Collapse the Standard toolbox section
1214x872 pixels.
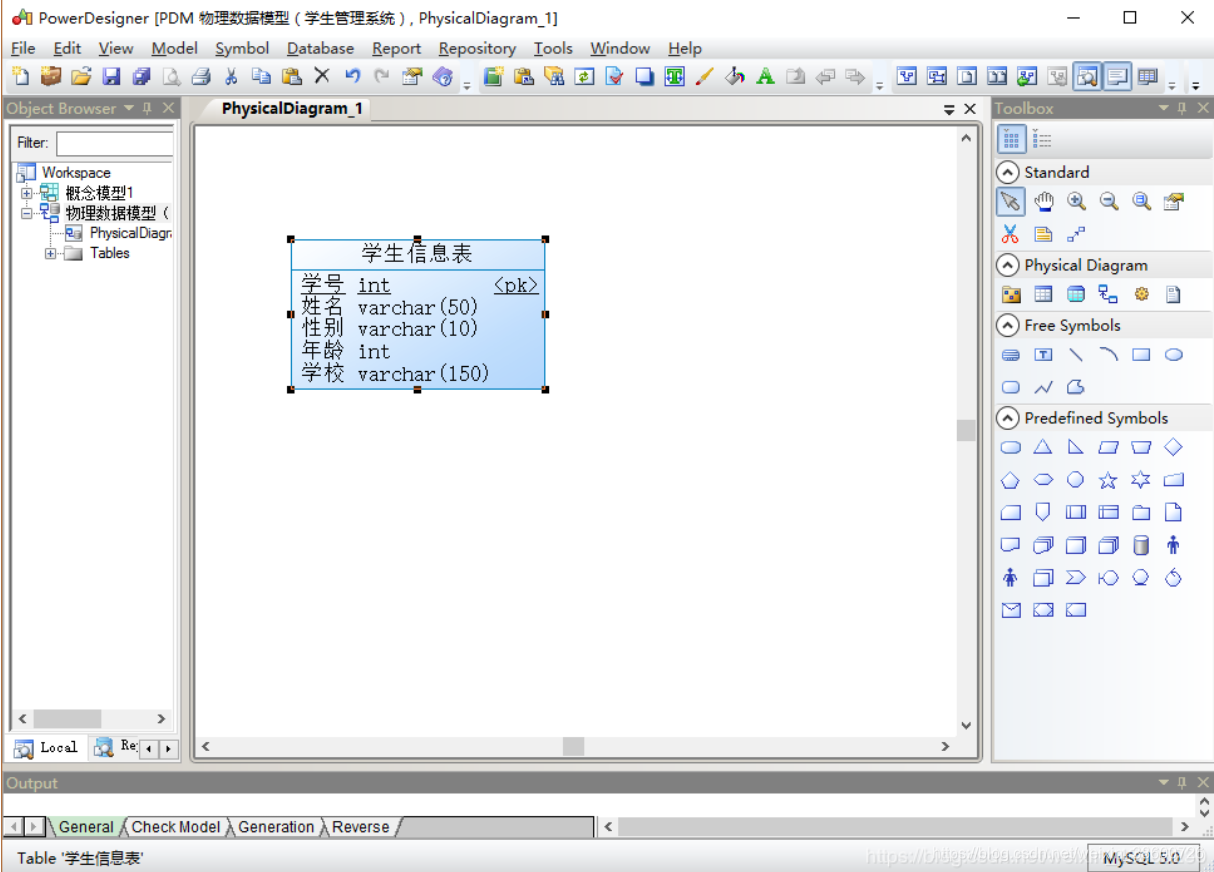click(1008, 172)
